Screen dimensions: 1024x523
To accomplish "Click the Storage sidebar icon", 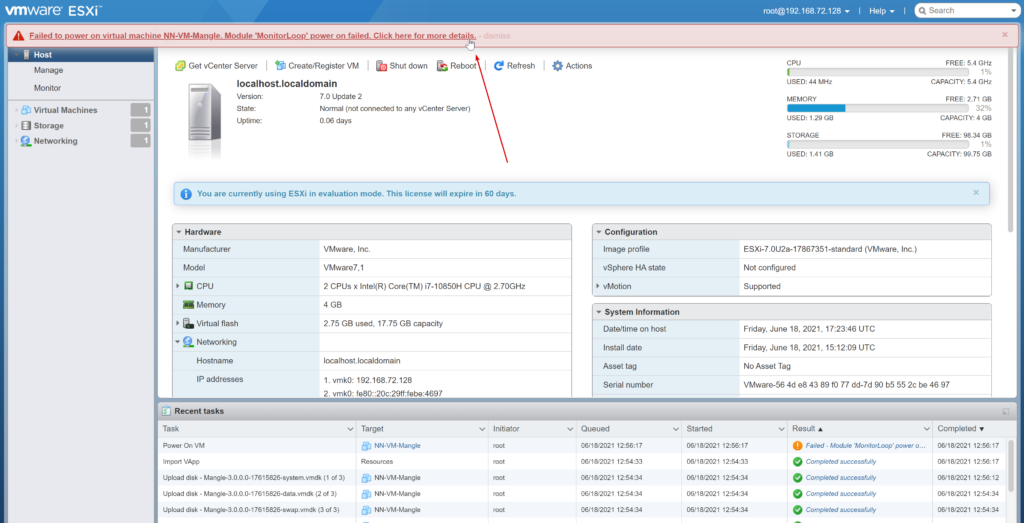I will tap(26, 125).
